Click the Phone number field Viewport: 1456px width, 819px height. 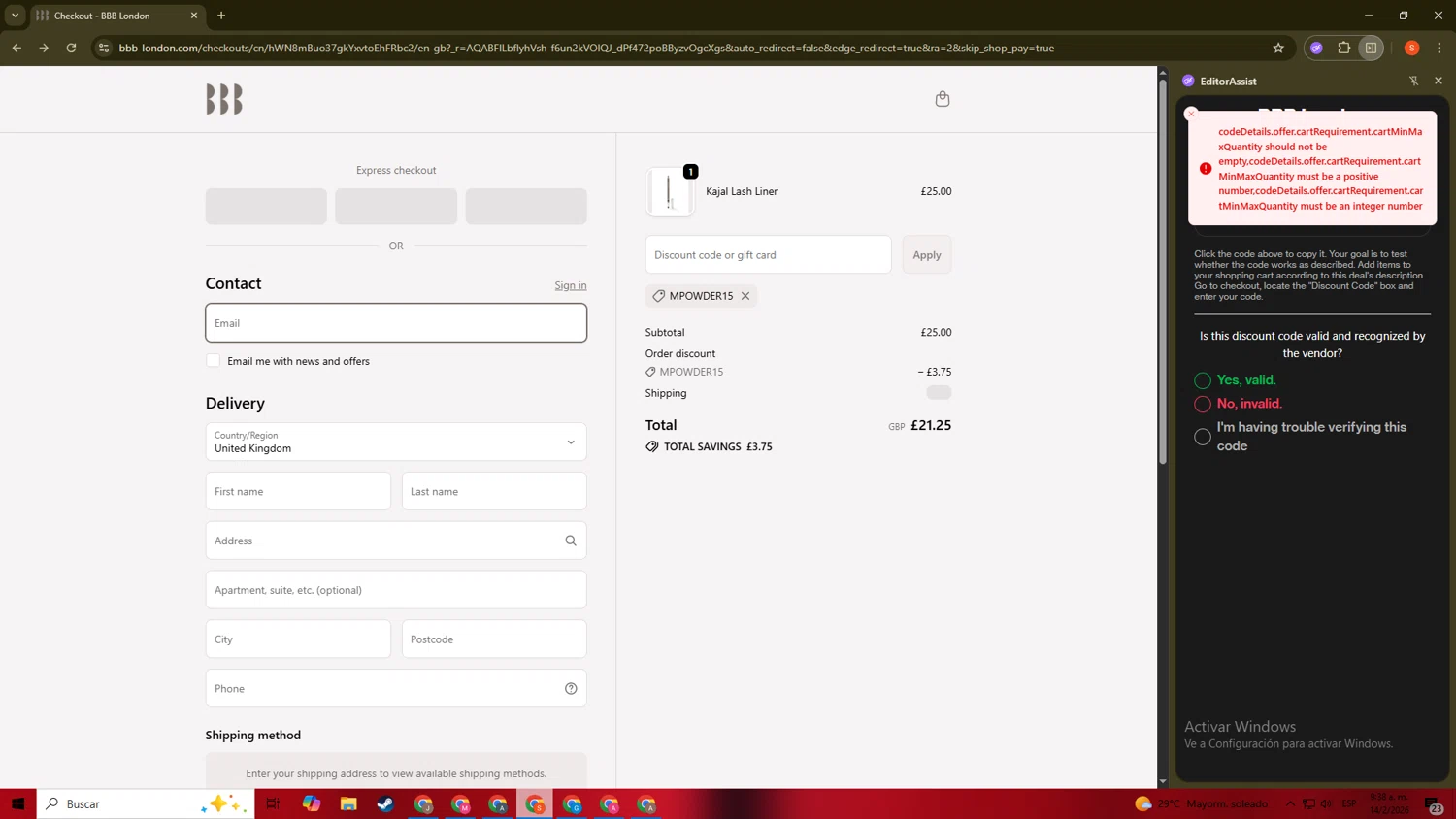396,689
